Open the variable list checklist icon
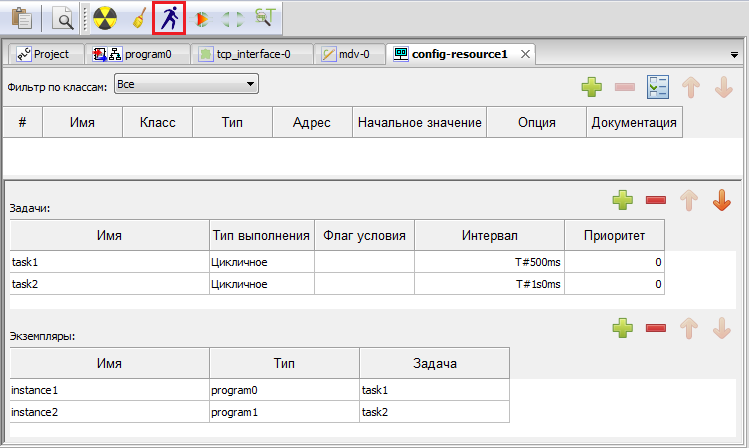This screenshot has width=749, height=448. (x=657, y=88)
